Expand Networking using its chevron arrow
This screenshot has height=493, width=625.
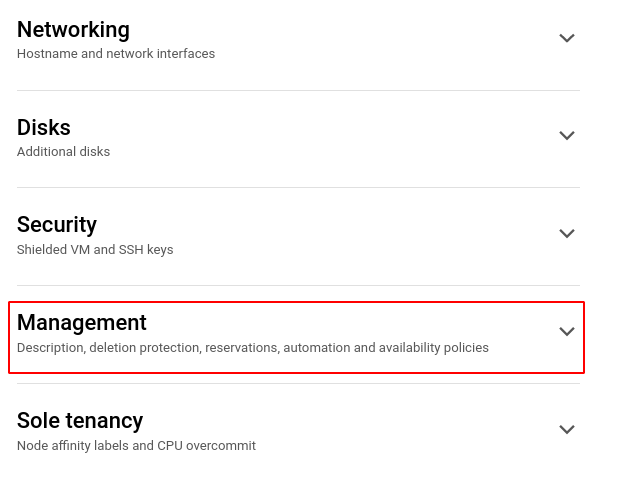pos(567,38)
